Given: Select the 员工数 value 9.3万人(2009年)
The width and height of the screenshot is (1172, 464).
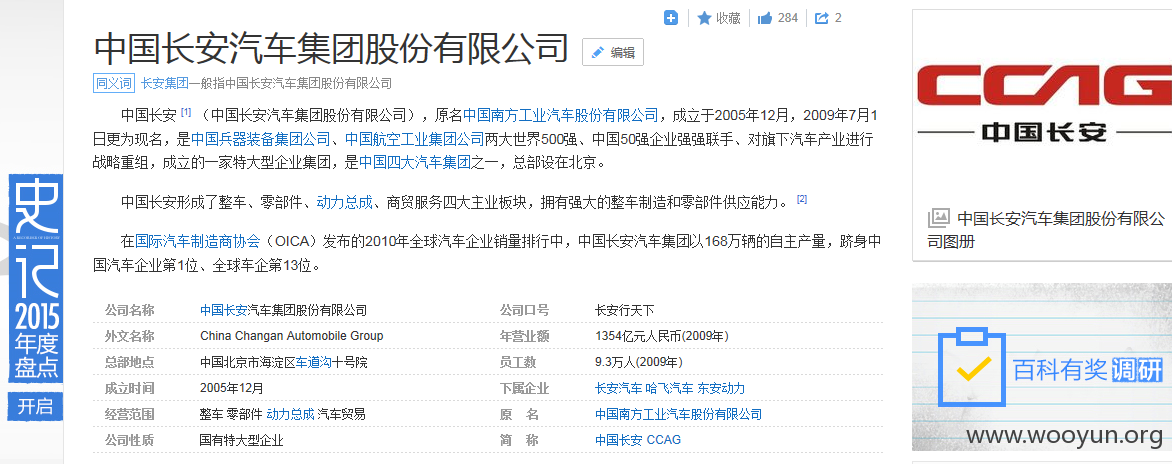Looking at the screenshot, I should point(639,362).
